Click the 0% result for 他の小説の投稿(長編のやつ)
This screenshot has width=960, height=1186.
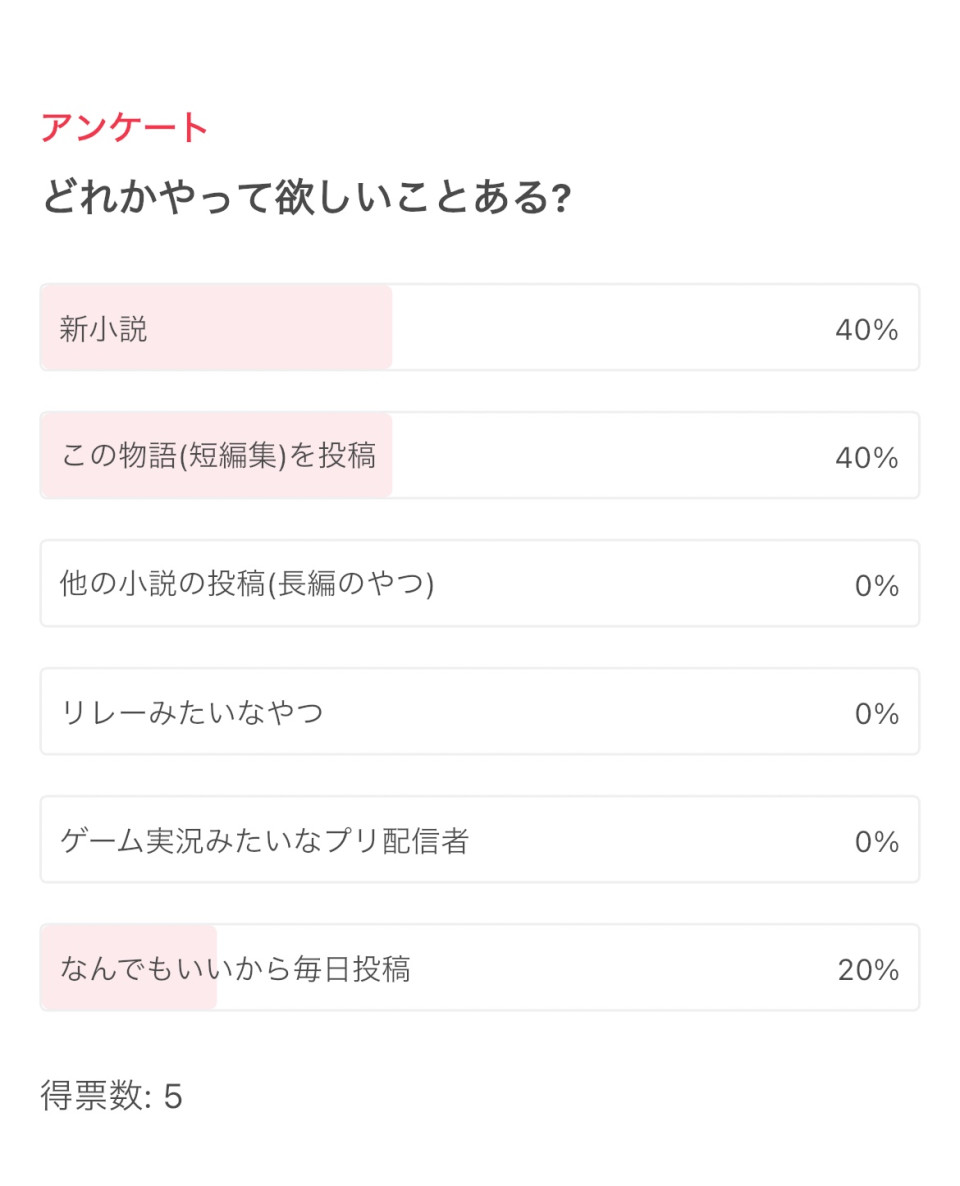[x=876, y=586]
